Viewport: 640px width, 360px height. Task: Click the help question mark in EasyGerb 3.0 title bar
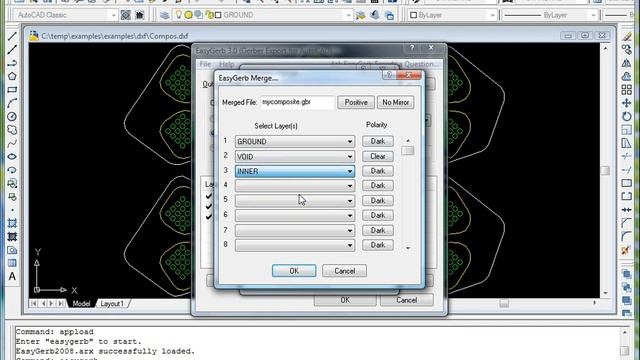click(x=412, y=48)
